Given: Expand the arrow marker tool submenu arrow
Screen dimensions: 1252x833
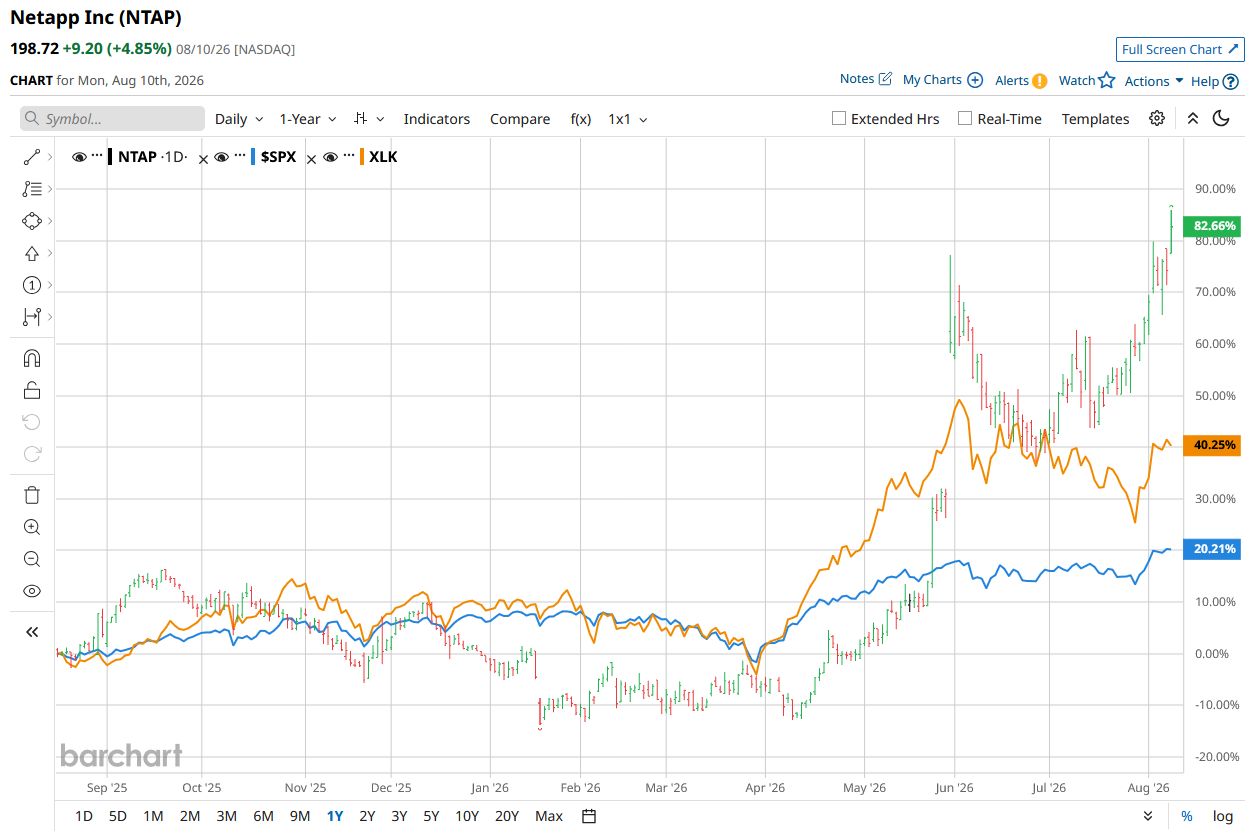Looking at the screenshot, I should point(50,253).
